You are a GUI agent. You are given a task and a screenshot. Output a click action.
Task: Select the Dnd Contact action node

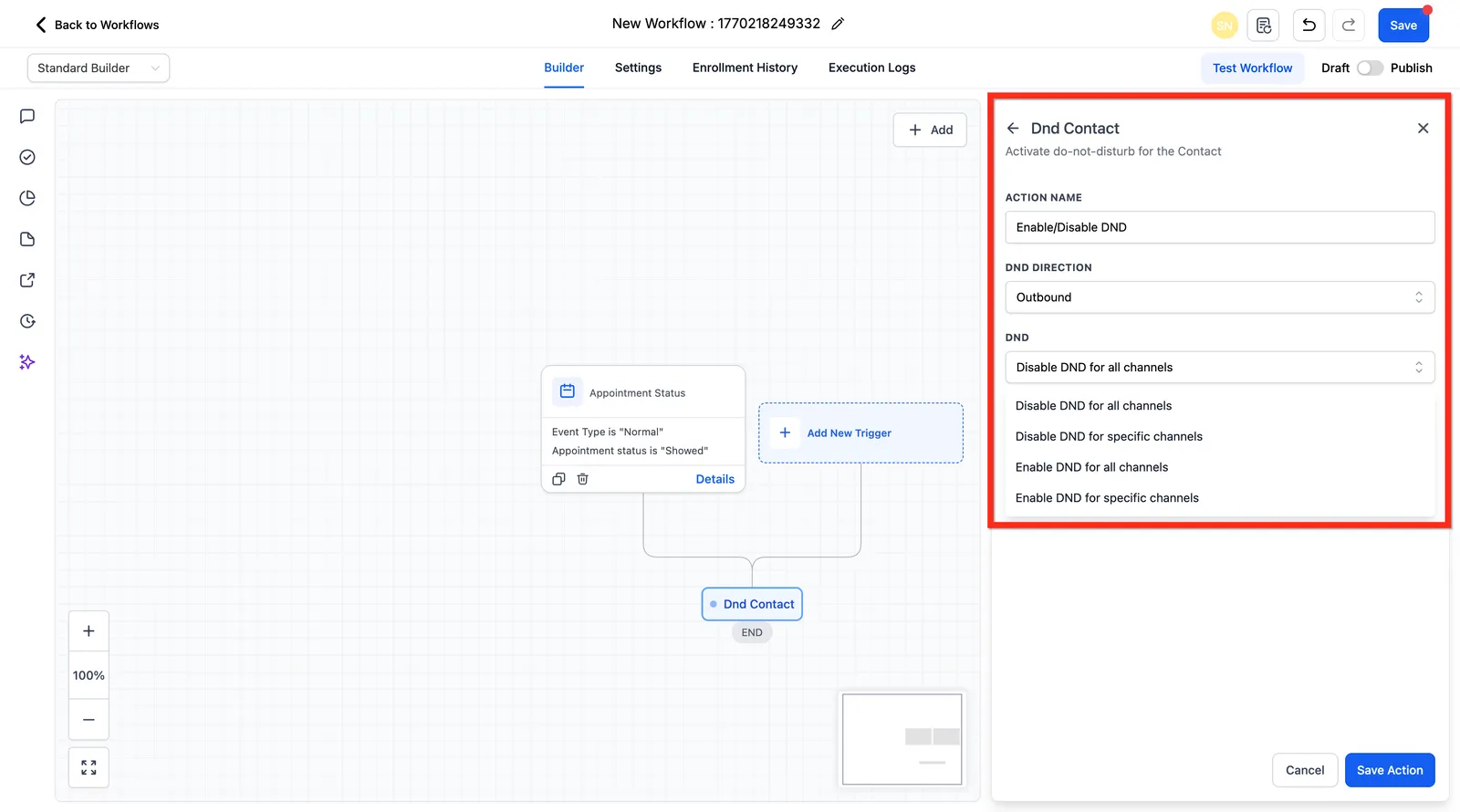[x=752, y=604]
